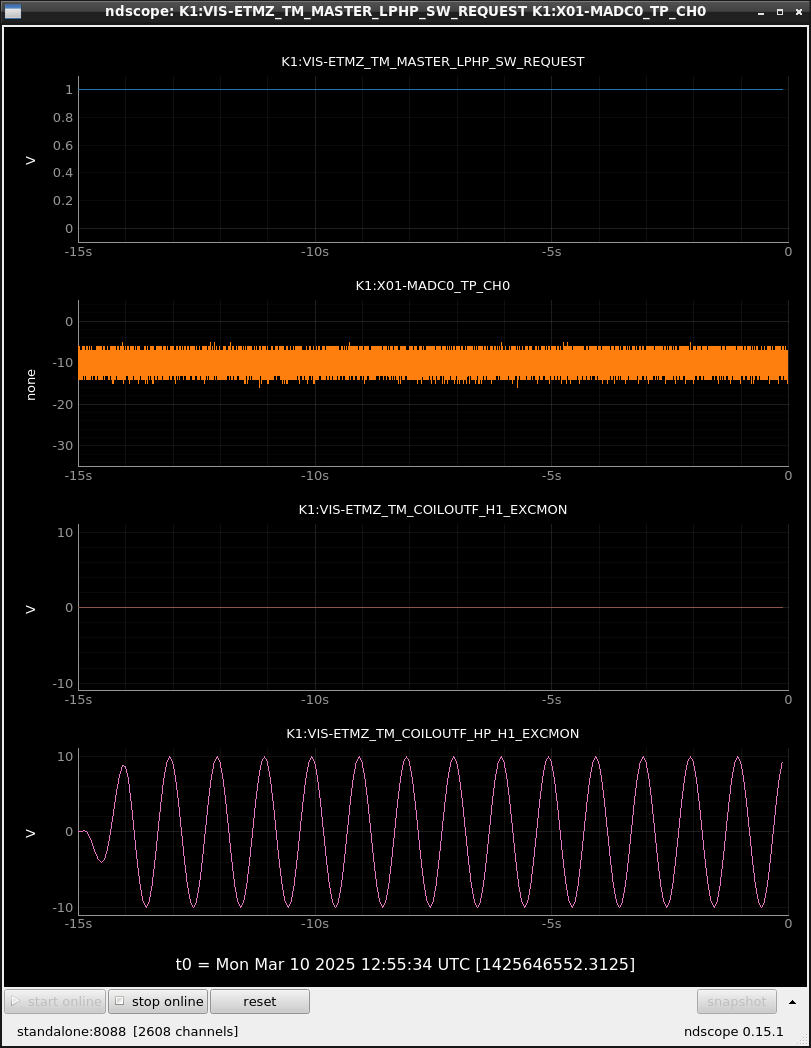Click plot title K1:VIS-ETMZ_TM_COILOUTF_HP_H1_EXCMON
Image resolution: width=811 pixels, height=1048 pixels.
pos(433,733)
